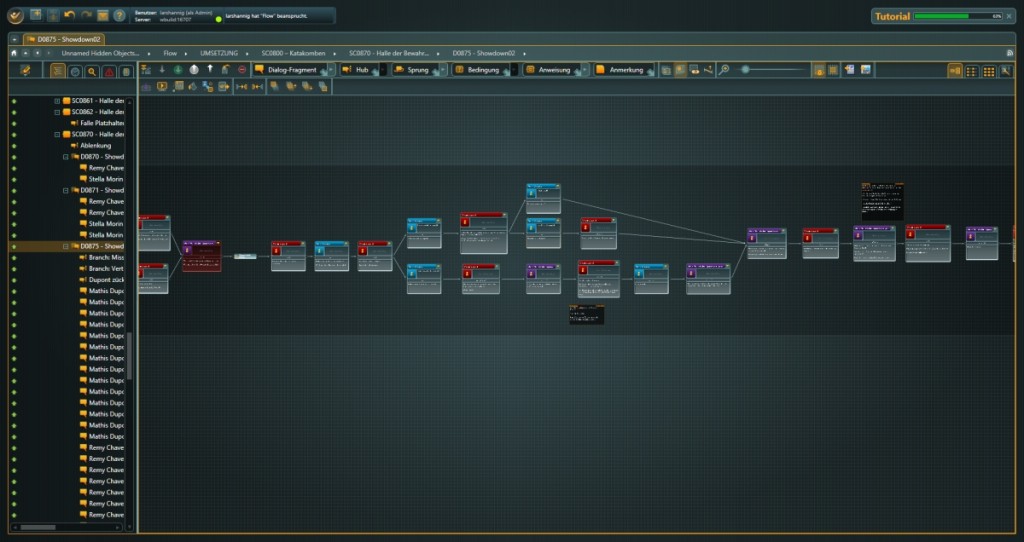Click the red delete circle icon in flow toolbar
The width and height of the screenshot is (1024, 542).
(242, 70)
